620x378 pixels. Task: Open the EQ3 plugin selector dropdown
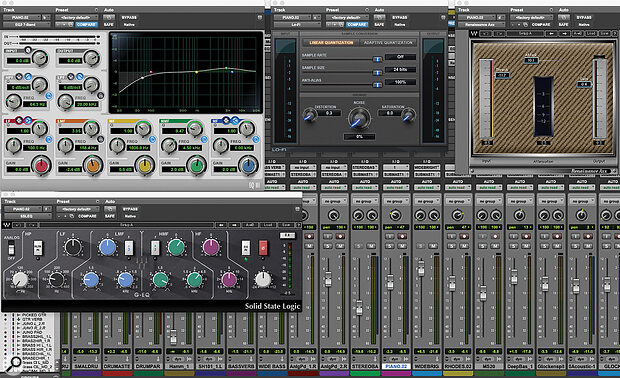pos(26,25)
